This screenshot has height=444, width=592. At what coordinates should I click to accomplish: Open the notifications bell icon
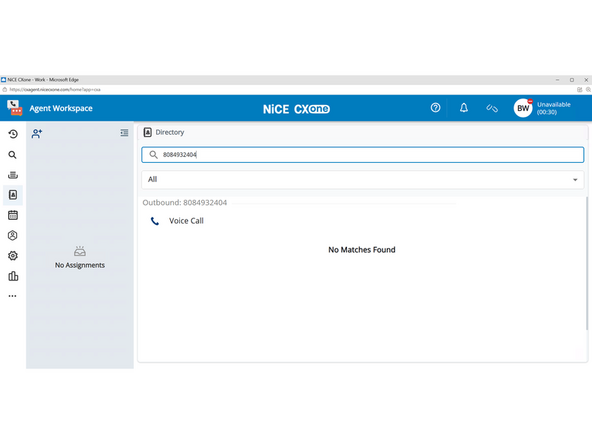tap(464, 108)
